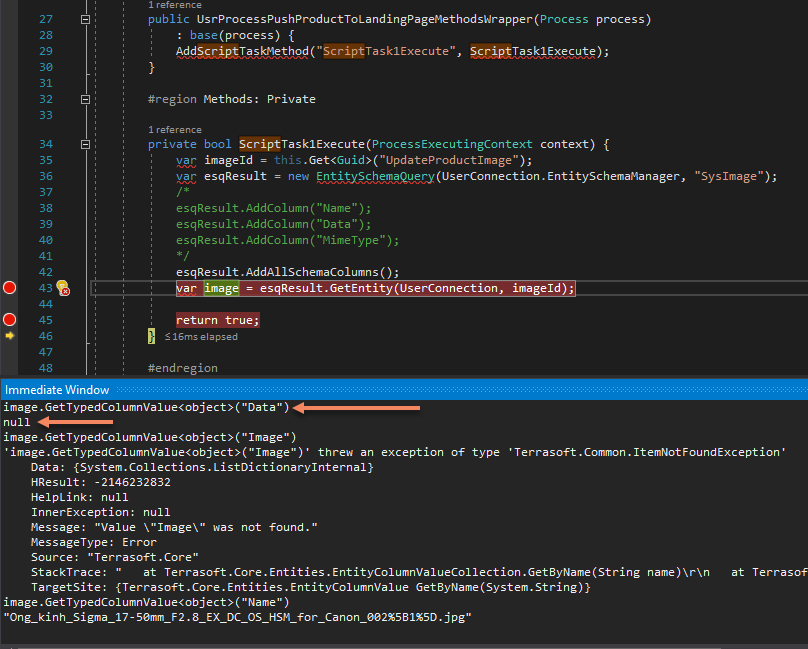Open lightbulb quick actions on line 43
This screenshot has height=649, width=808.
(x=63, y=288)
